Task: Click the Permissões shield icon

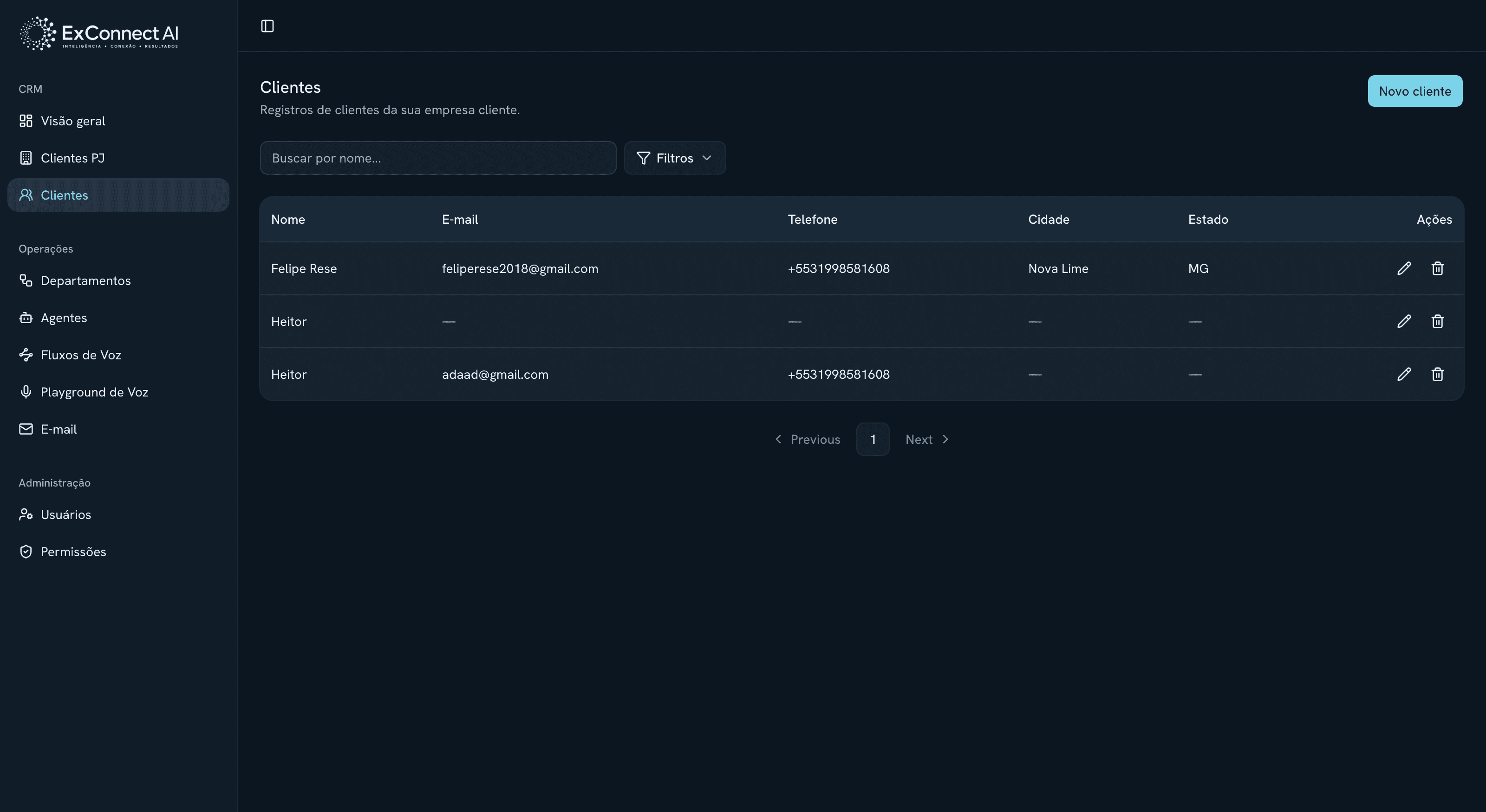Action: point(26,552)
